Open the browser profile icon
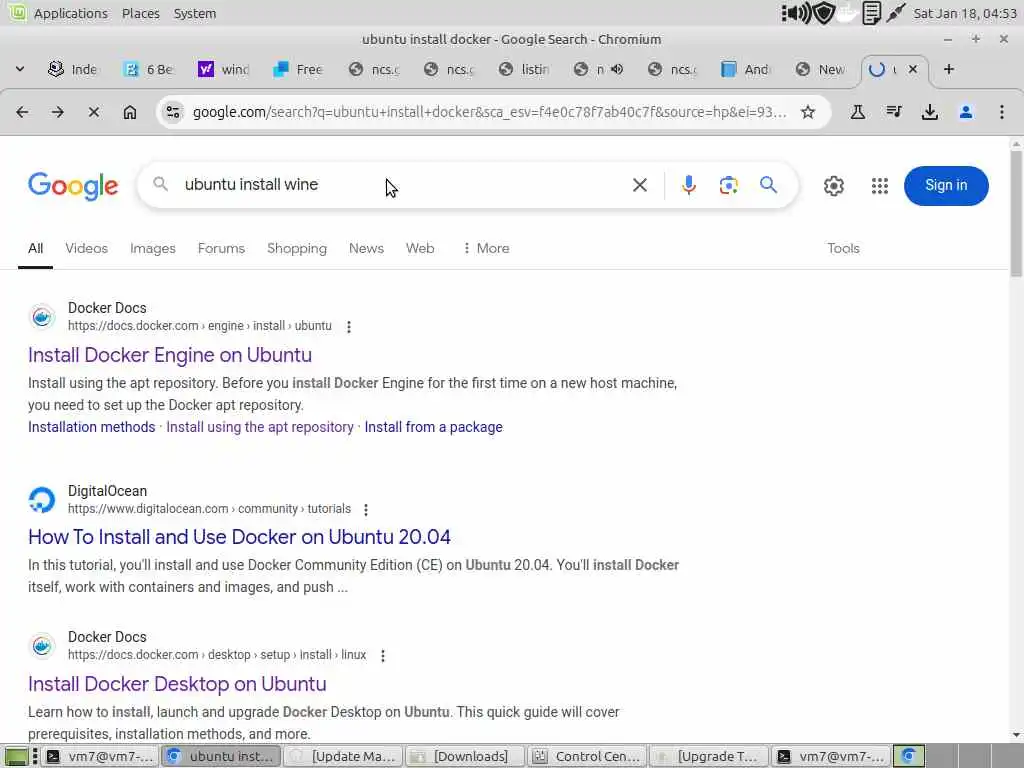This screenshot has height=768, width=1024. (x=966, y=112)
